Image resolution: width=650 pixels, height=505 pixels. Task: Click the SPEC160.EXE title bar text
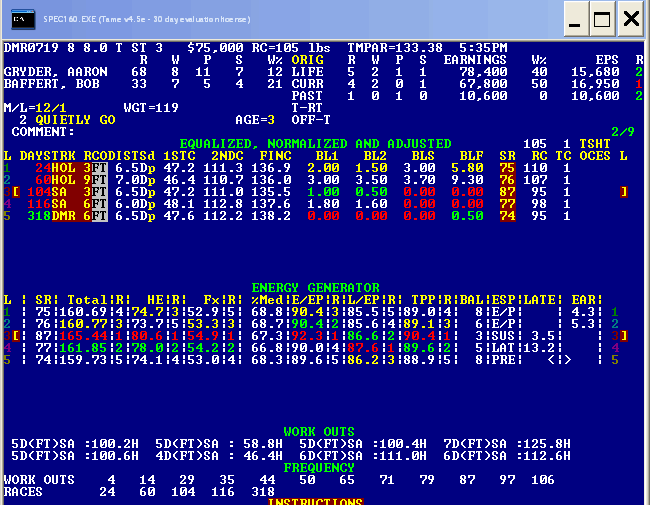pyautogui.click(x=147, y=19)
